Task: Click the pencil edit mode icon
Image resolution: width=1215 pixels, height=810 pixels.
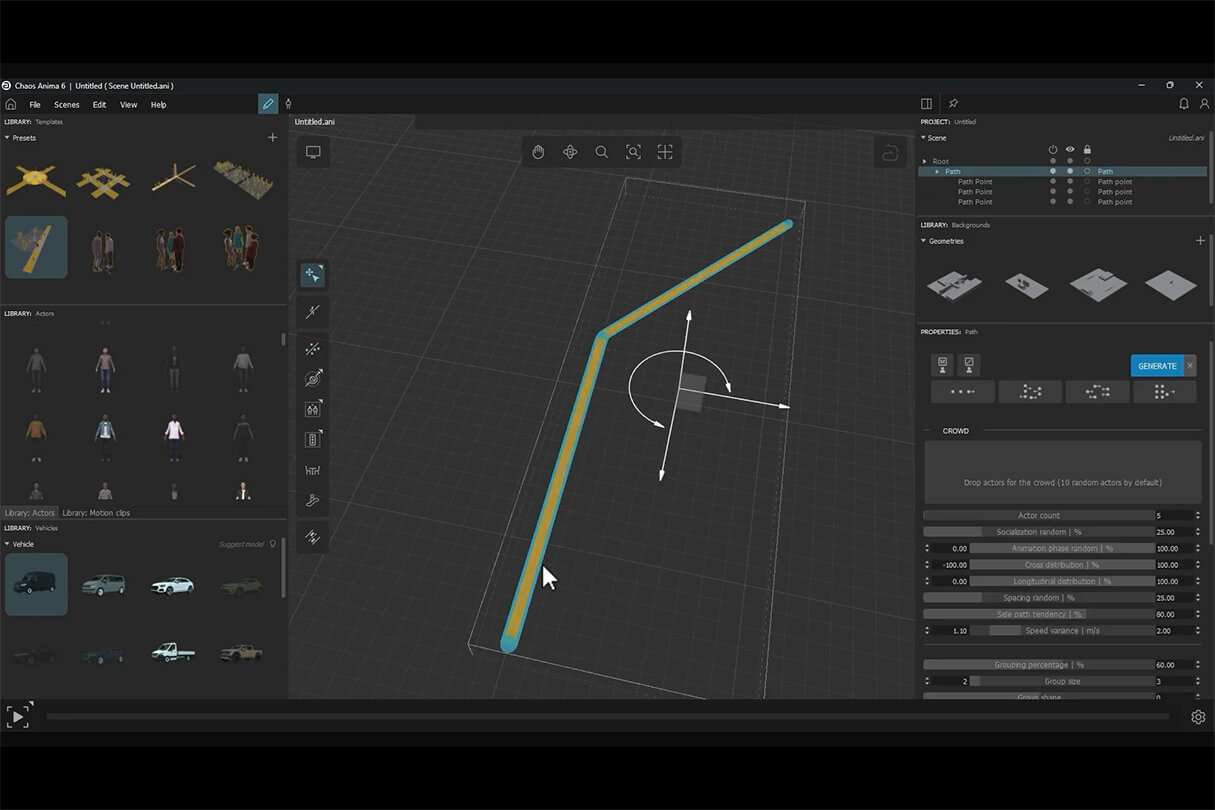Action: pyautogui.click(x=268, y=104)
